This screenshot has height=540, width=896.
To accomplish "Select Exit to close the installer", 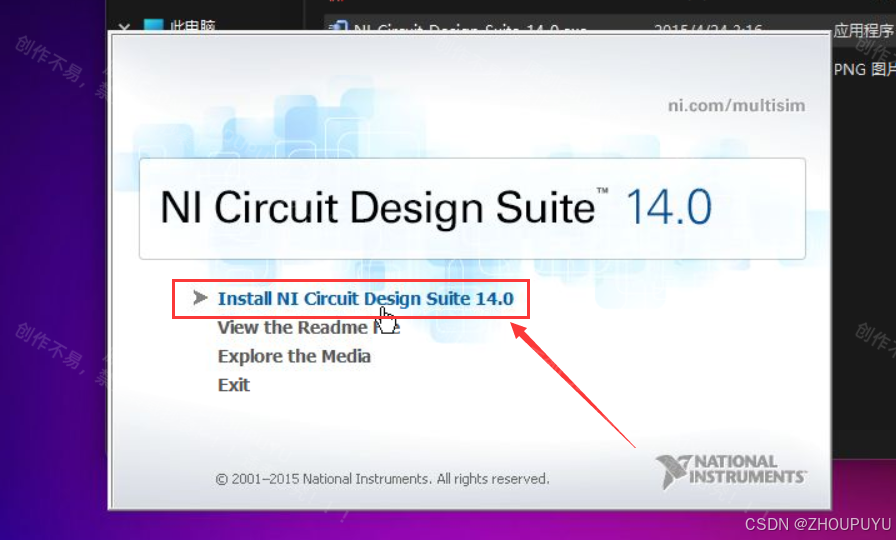I will click(x=234, y=385).
